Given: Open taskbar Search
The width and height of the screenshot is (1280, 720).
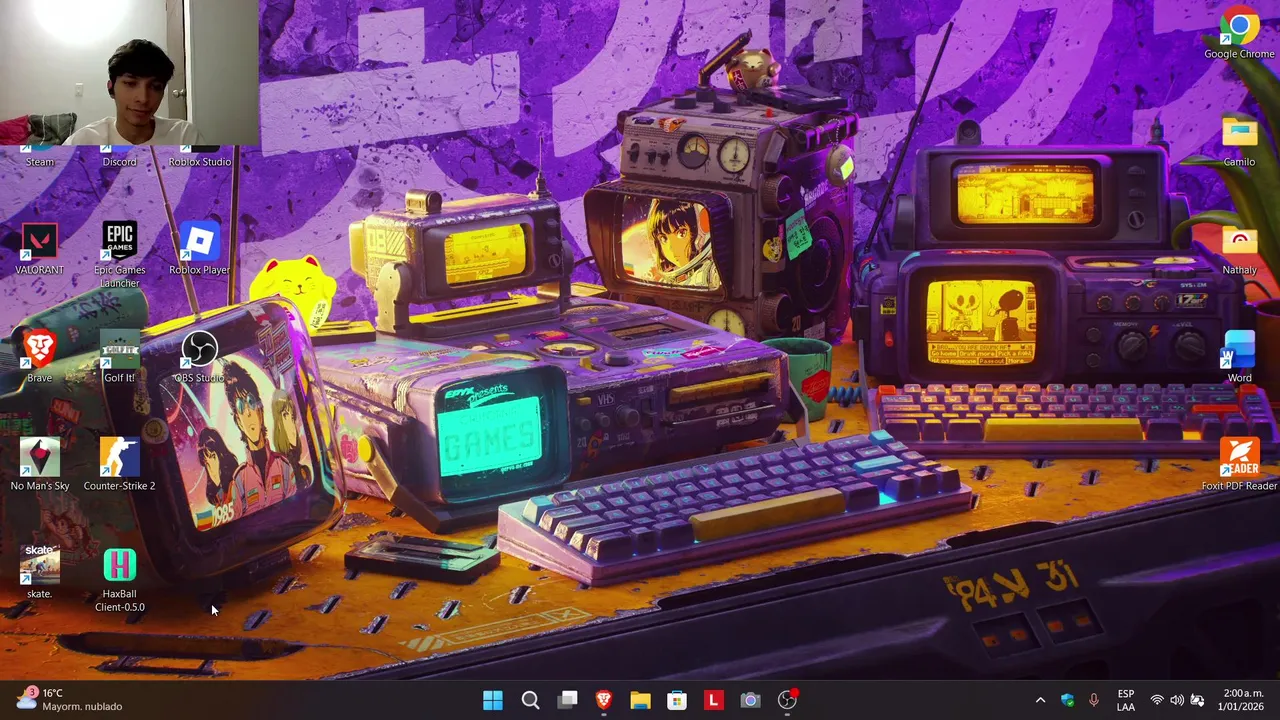Looking at the screenshot, I should coord(530,700).
